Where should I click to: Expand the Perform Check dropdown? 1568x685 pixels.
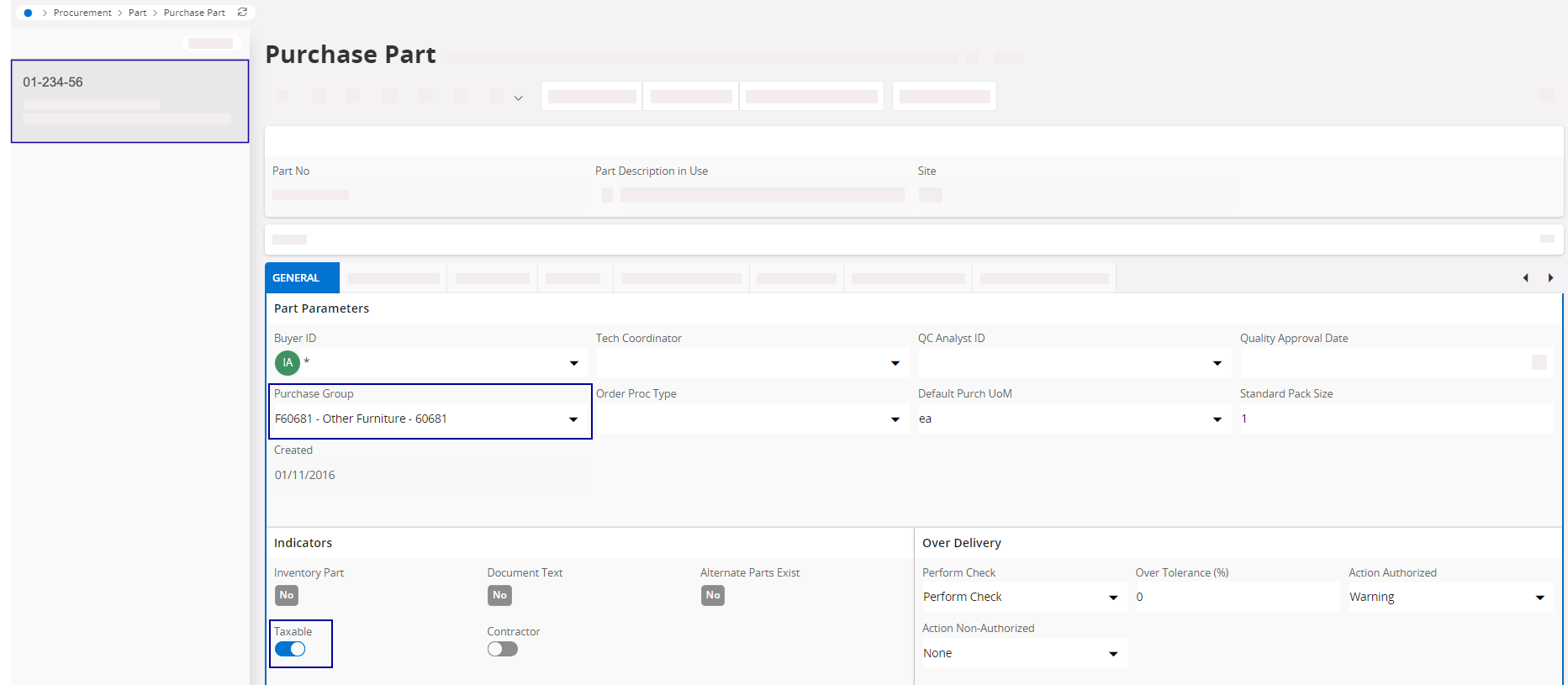(x=1113, y=598)
